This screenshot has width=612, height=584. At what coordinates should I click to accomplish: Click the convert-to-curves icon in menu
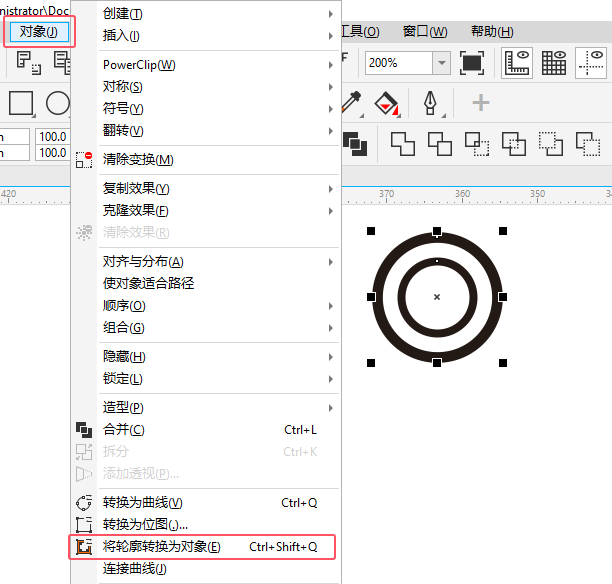pyautogui.click(x=84, y=503)
